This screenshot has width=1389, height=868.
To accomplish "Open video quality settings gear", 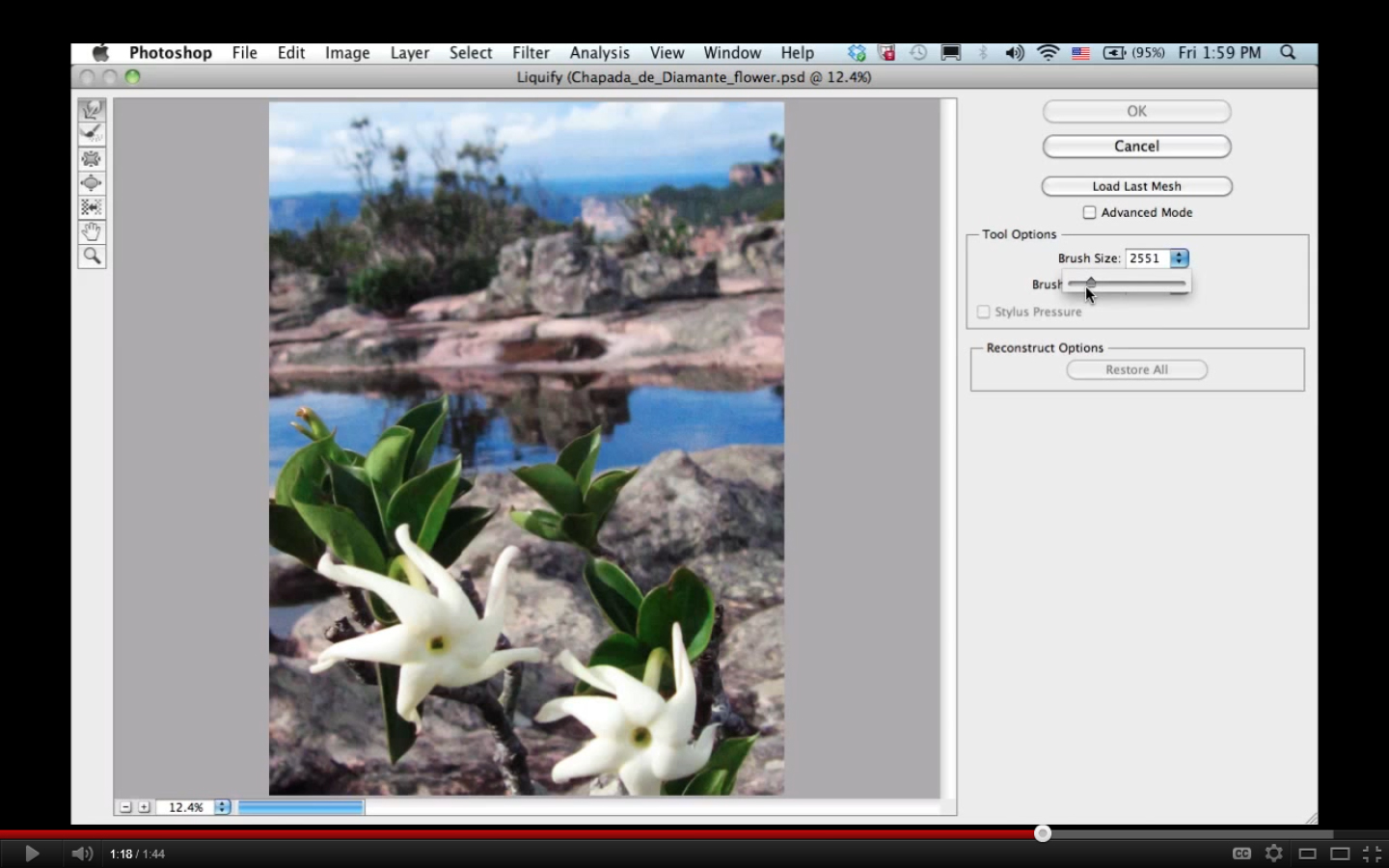I will click(x=1274, y=854).
